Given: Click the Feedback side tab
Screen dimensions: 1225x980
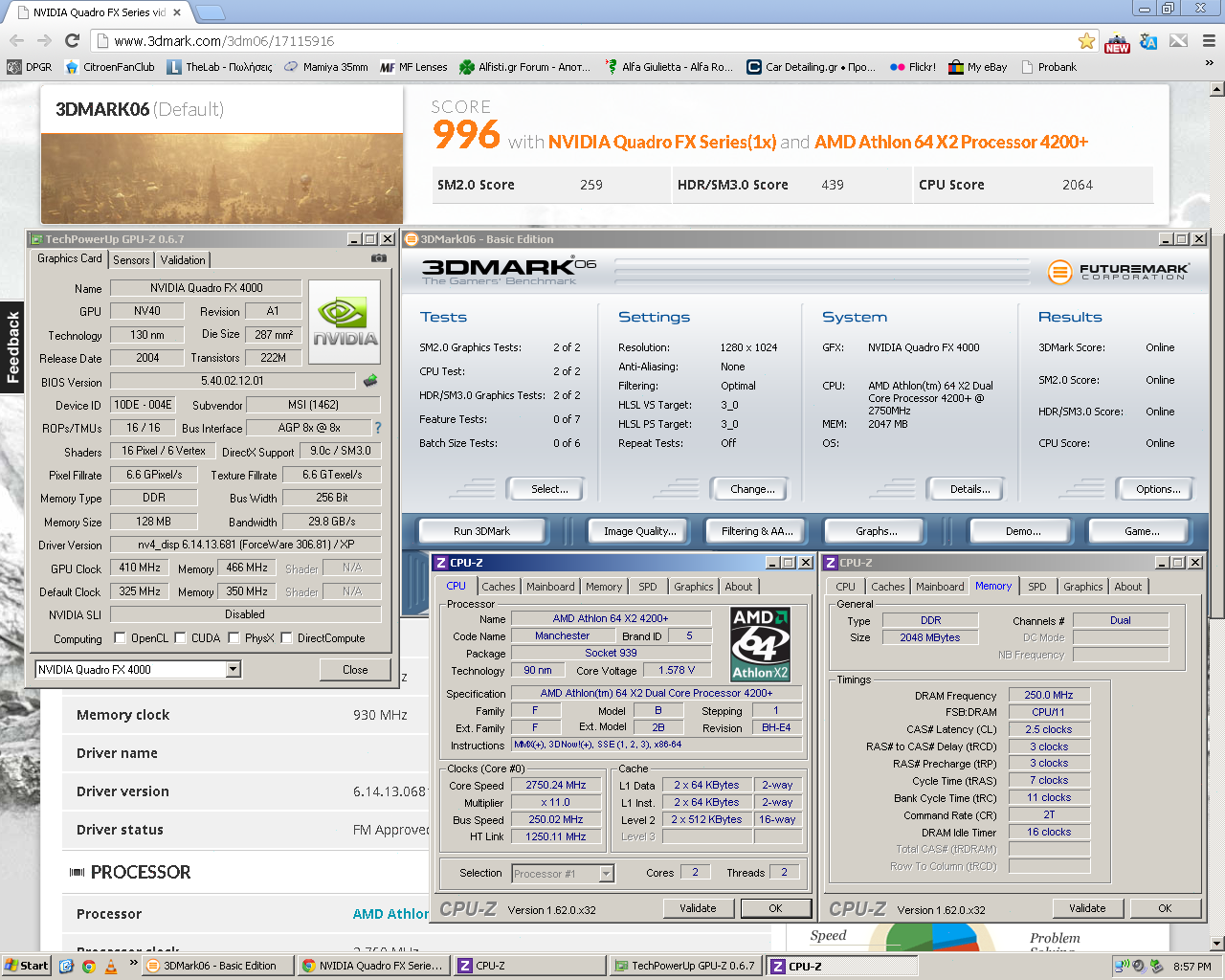Looking at the screenshot, I should click(x=12, y=347).
